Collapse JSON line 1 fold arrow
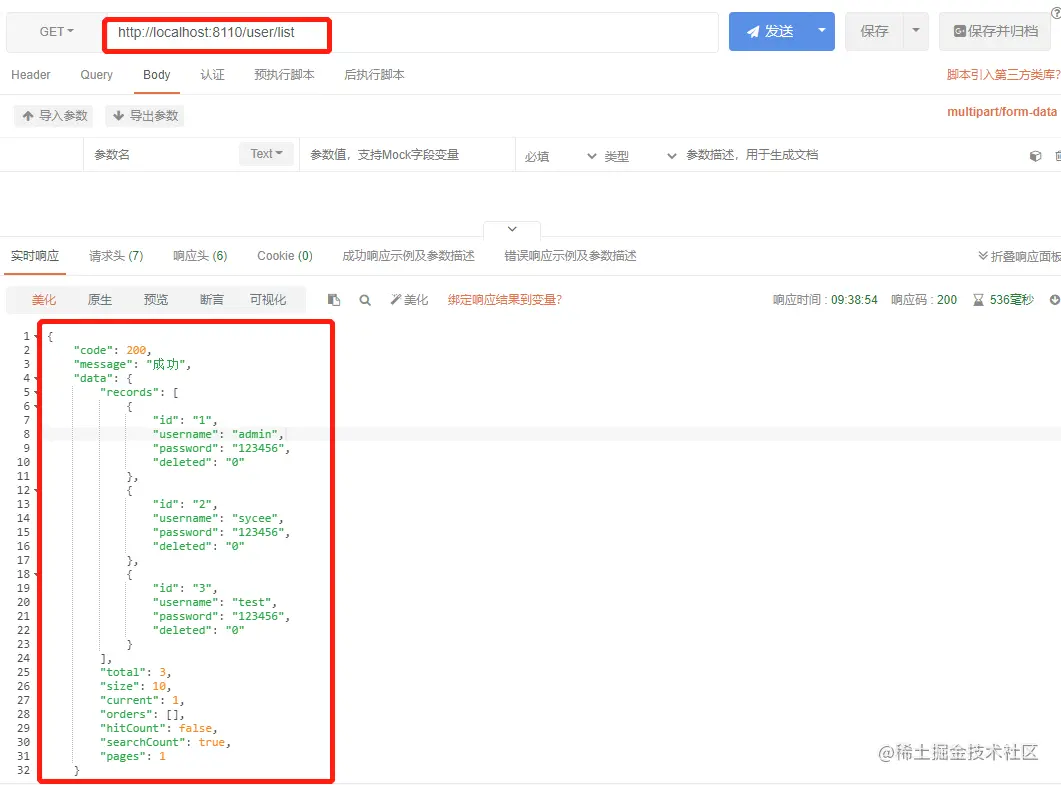The width and height of the screenshot is (1061, 785). click(x=36, y=336)
